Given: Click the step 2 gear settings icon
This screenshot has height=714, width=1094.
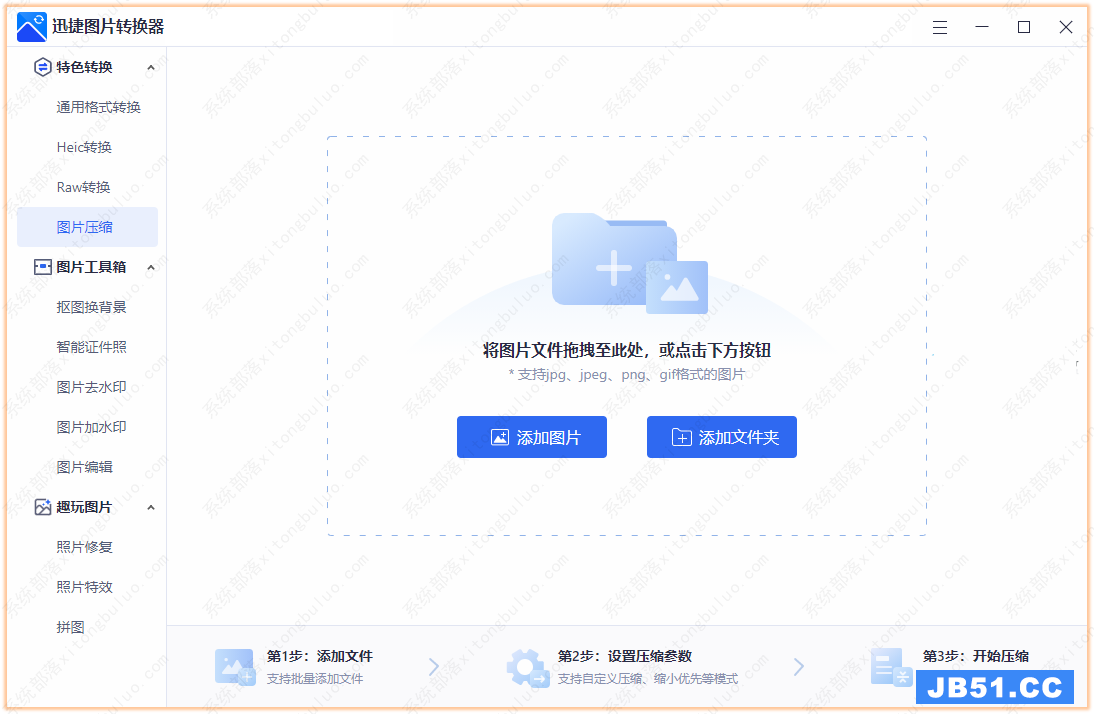Looking at the screenshot, I should (527, 667).
